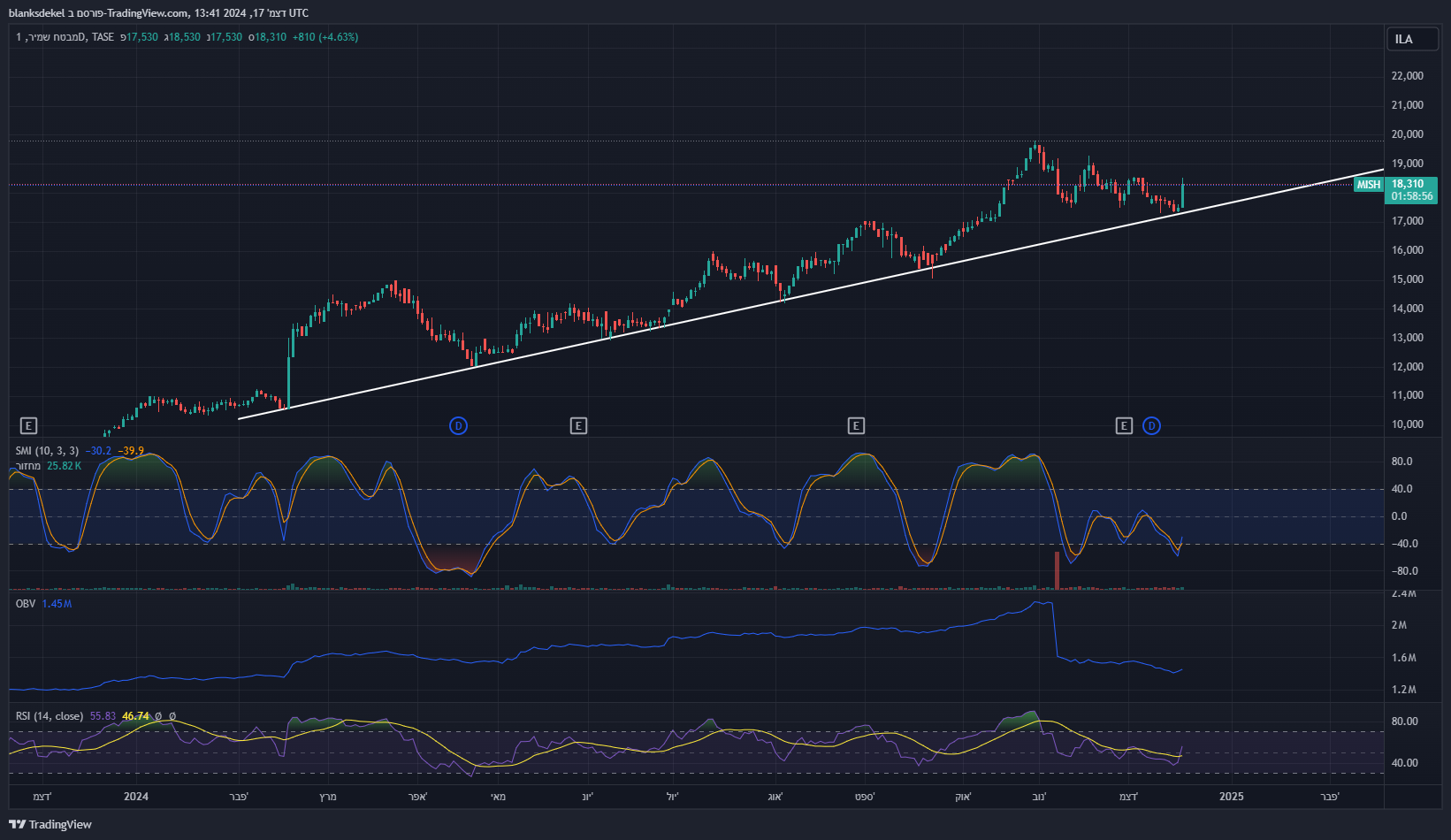1451x840 pixels.
Task: Click the 16,000 price axis label
Action: [x=1408, y=250]
